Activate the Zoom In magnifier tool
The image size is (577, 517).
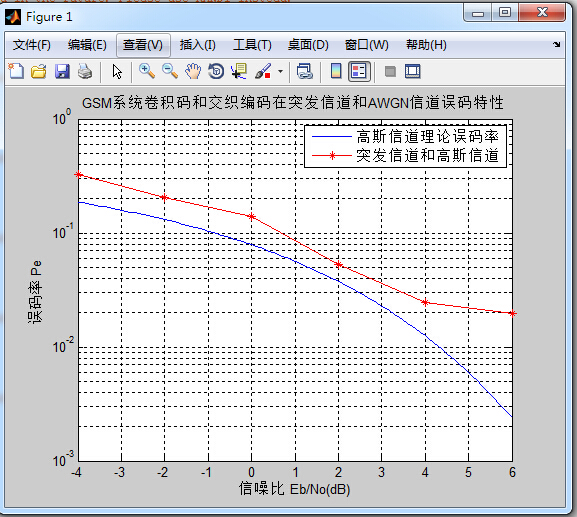(146, 71)
